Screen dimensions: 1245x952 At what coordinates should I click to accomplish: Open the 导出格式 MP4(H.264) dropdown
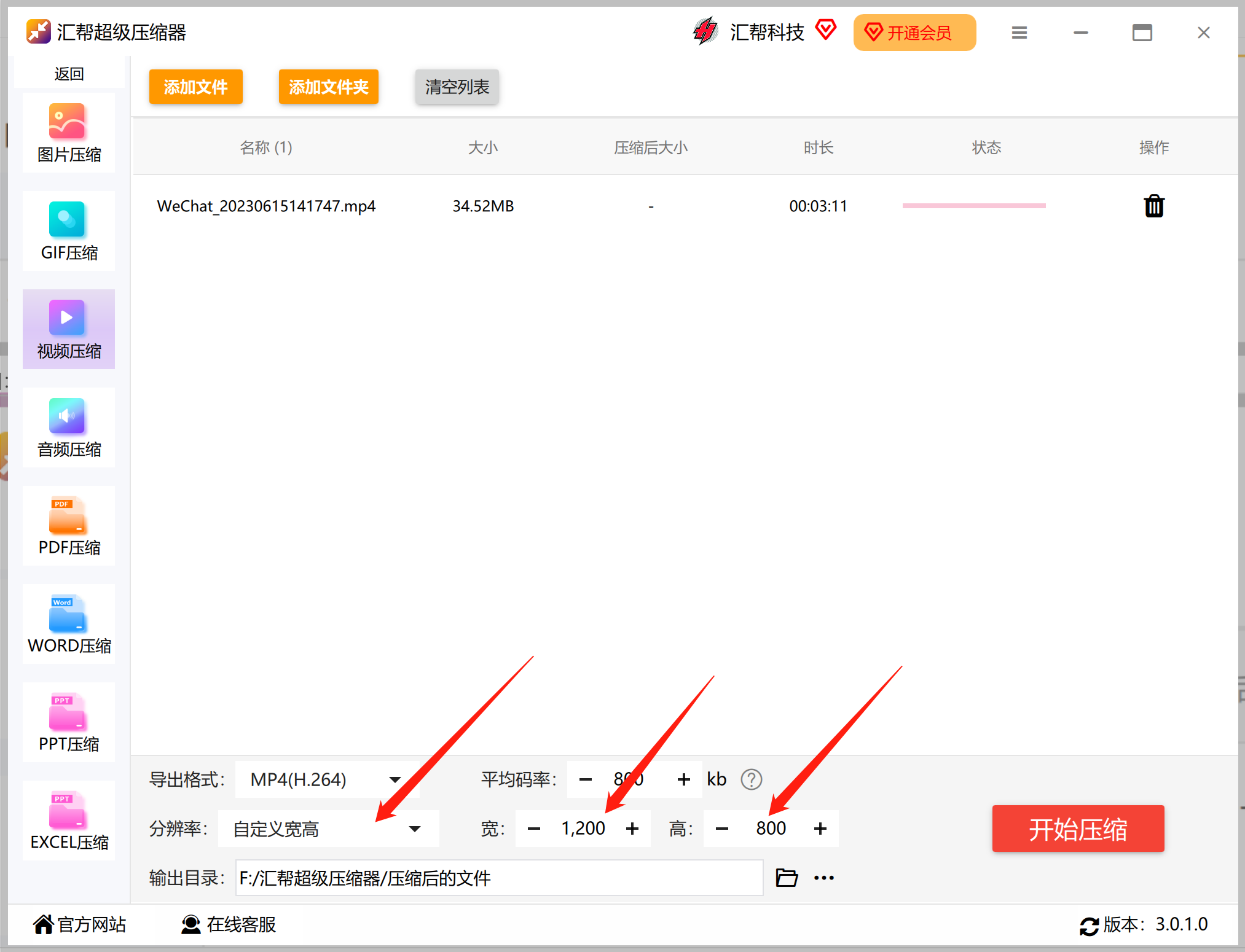328,779
